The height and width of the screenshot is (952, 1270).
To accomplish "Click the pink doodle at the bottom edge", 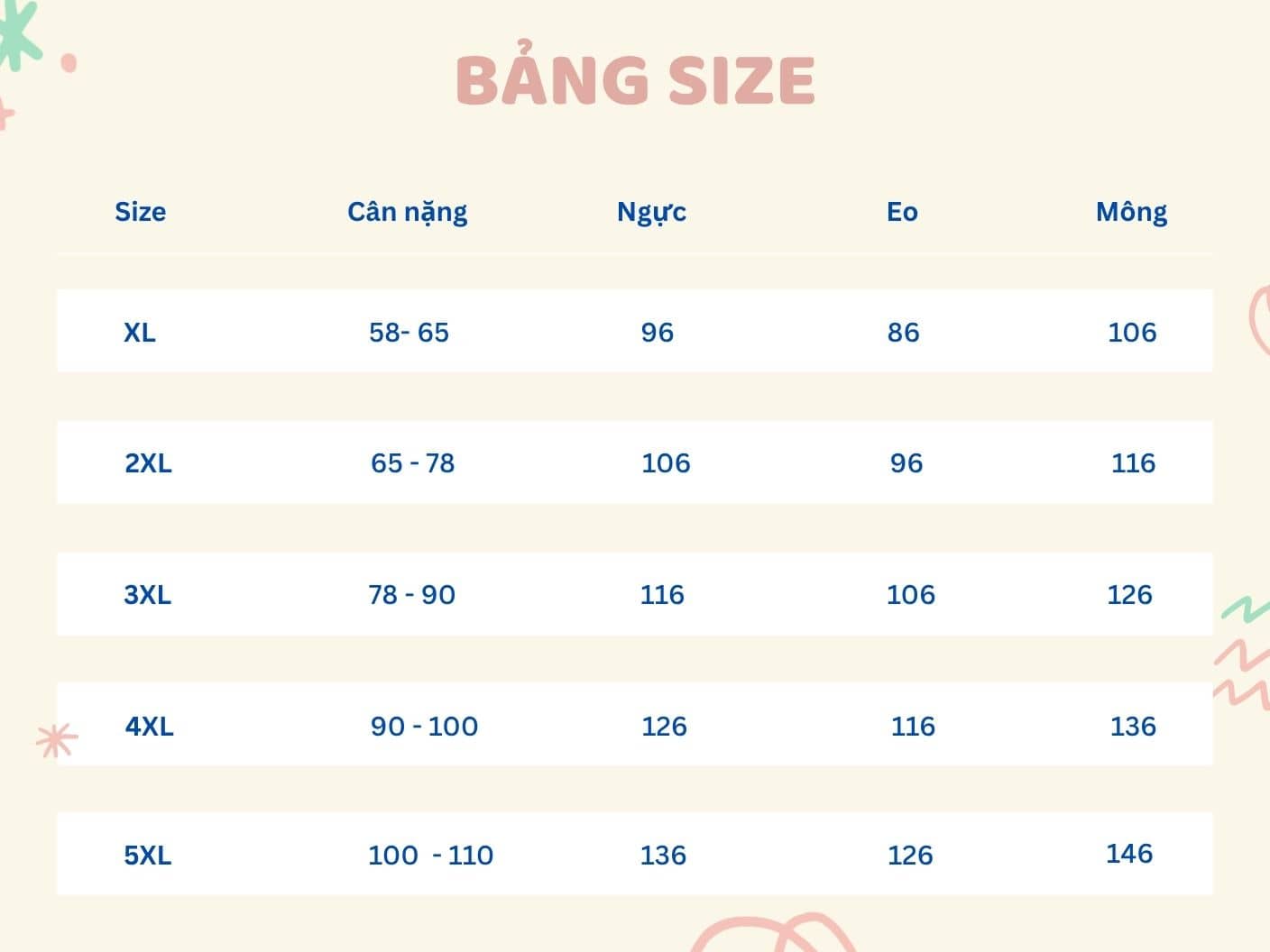I will [776, 934].
